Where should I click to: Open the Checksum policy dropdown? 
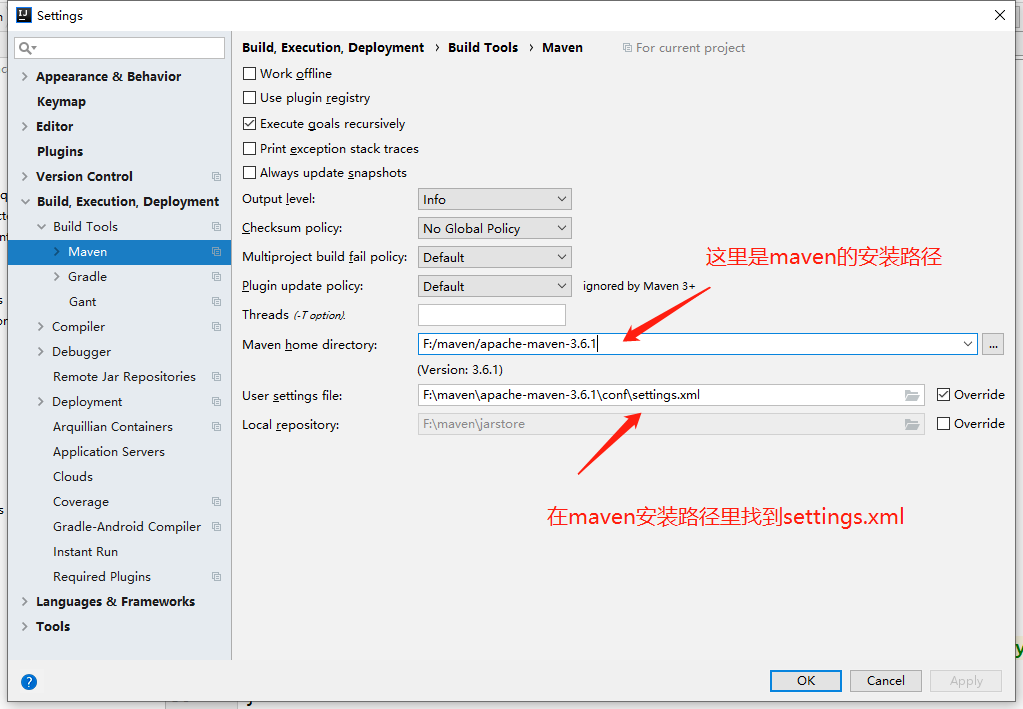(495, 228)
